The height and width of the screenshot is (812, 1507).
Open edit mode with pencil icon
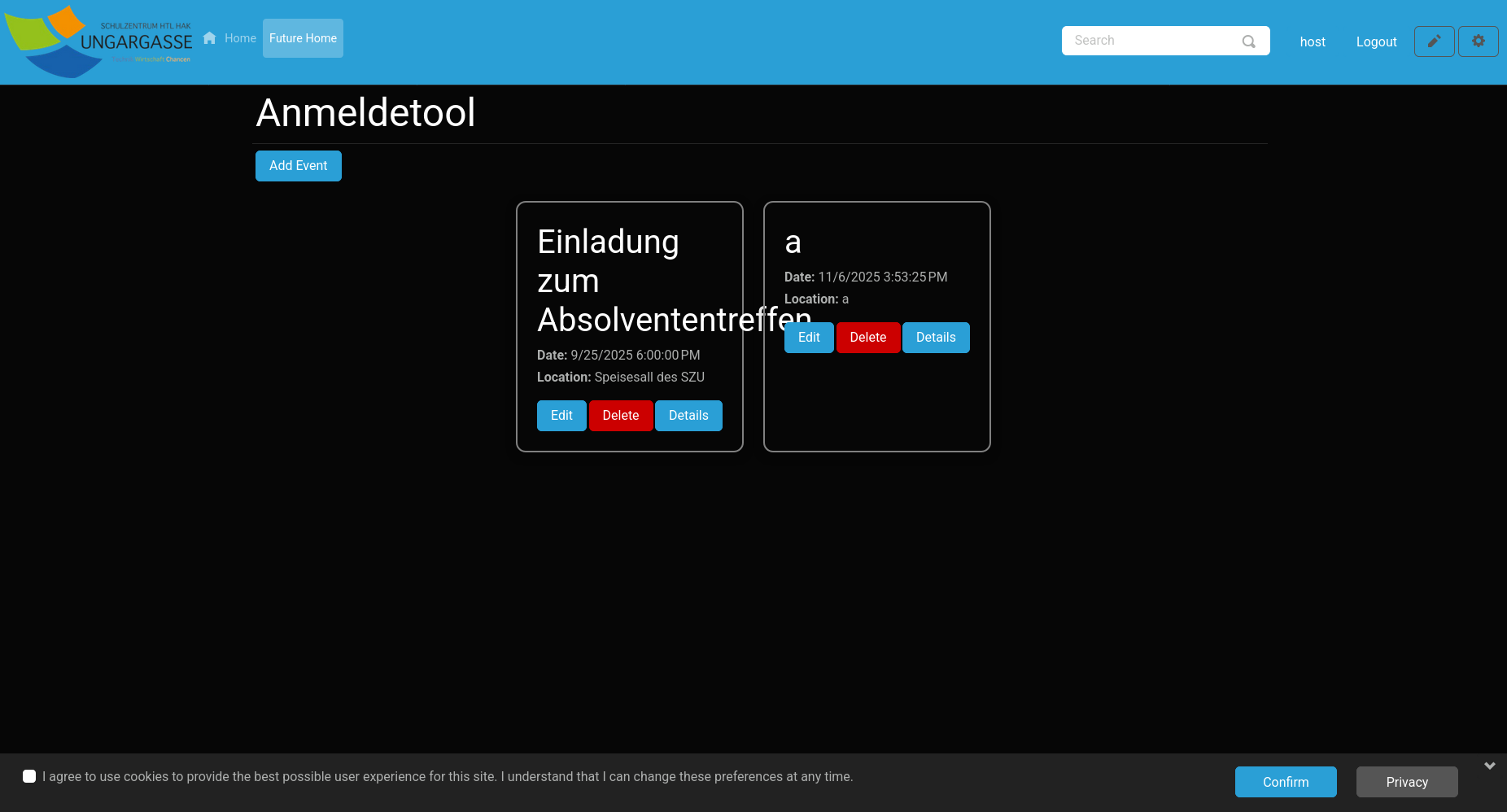[x=1434, y=41]
